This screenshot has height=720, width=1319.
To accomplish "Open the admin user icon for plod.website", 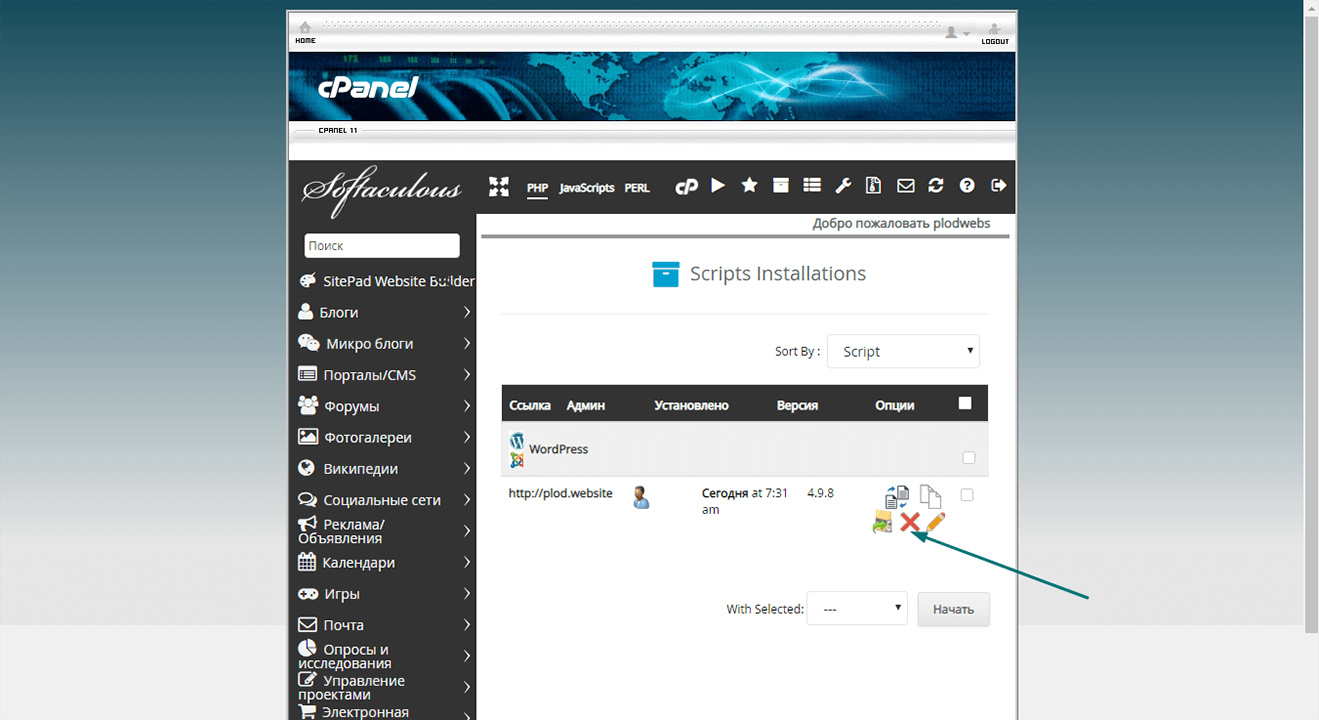I will point(641,497).
